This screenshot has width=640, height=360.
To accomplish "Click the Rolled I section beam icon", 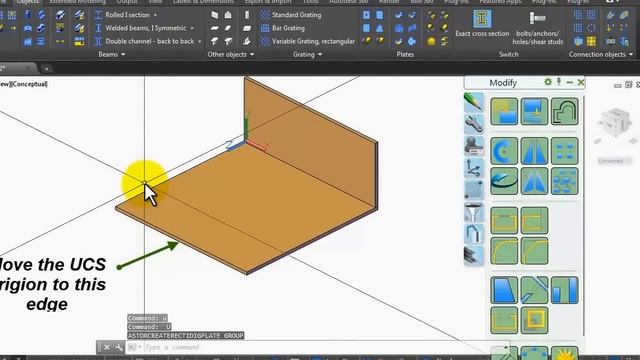I will tap(98, 15).
